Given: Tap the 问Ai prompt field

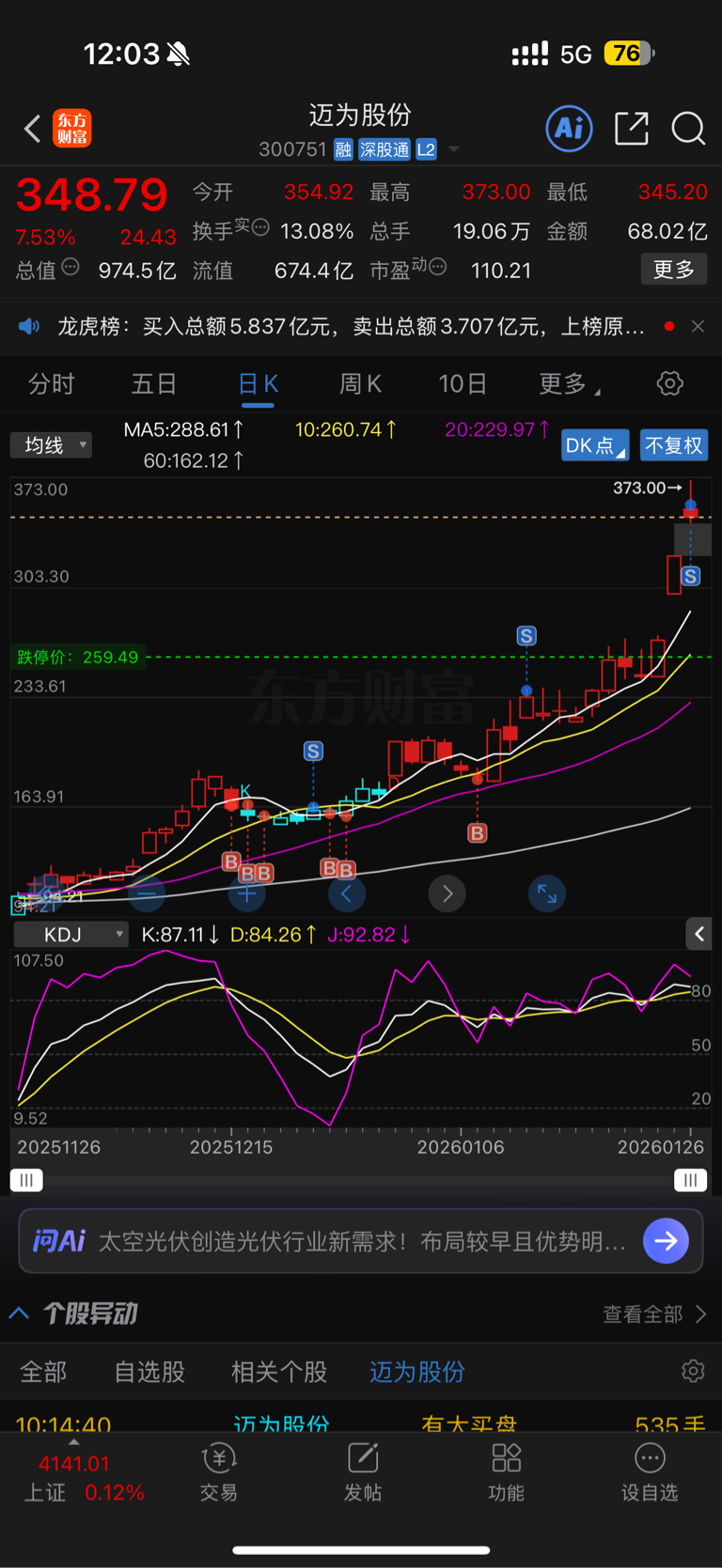Looking at the screenshot, I should pos(362,1241).
